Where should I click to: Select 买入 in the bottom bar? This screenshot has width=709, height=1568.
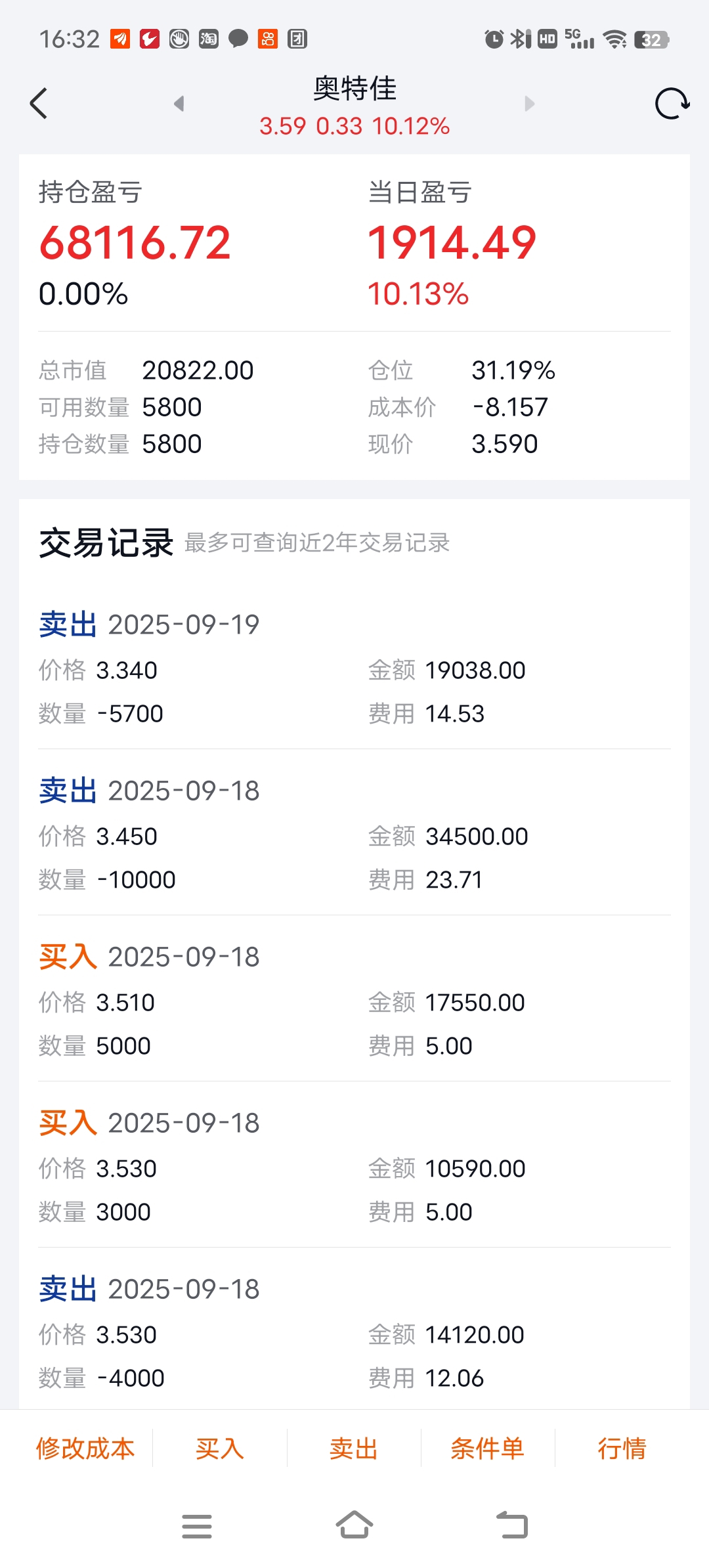point(220,1448)
